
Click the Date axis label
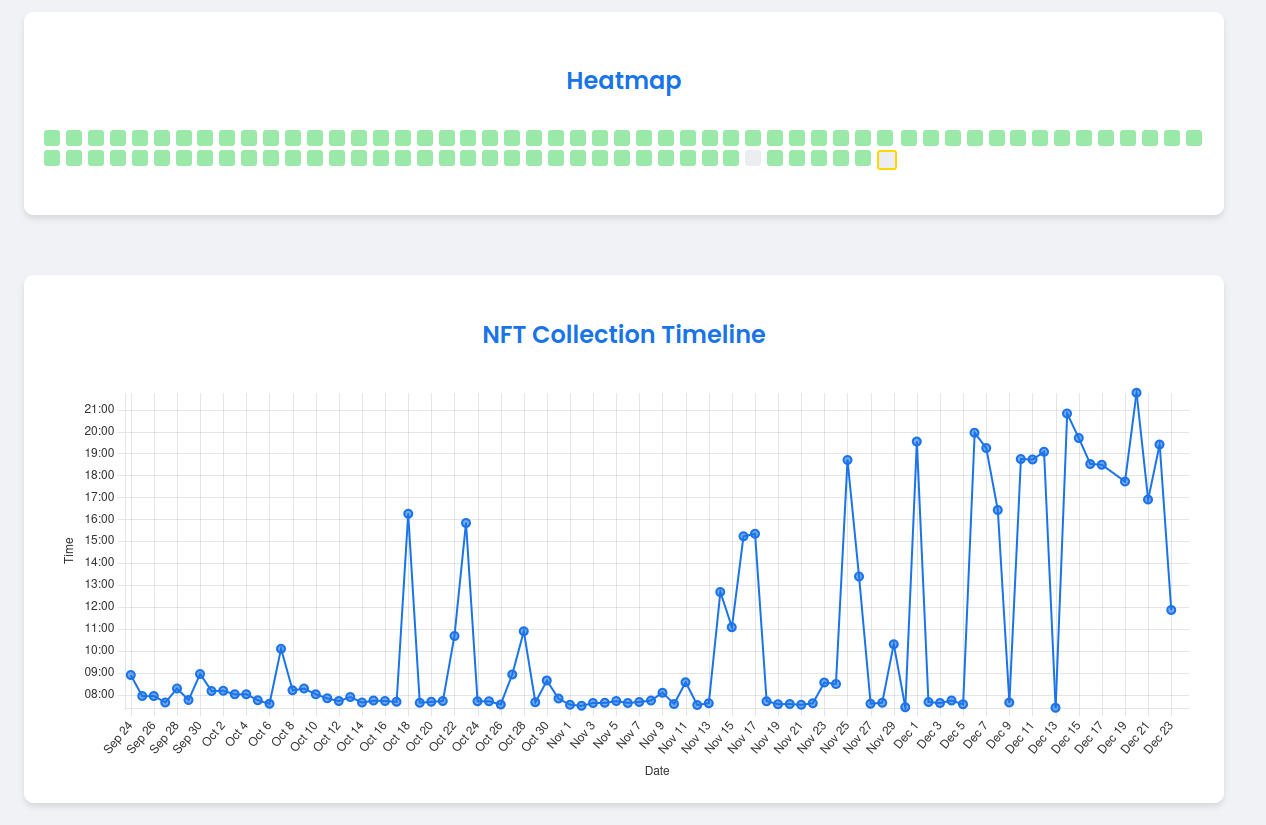click(657, 771)
